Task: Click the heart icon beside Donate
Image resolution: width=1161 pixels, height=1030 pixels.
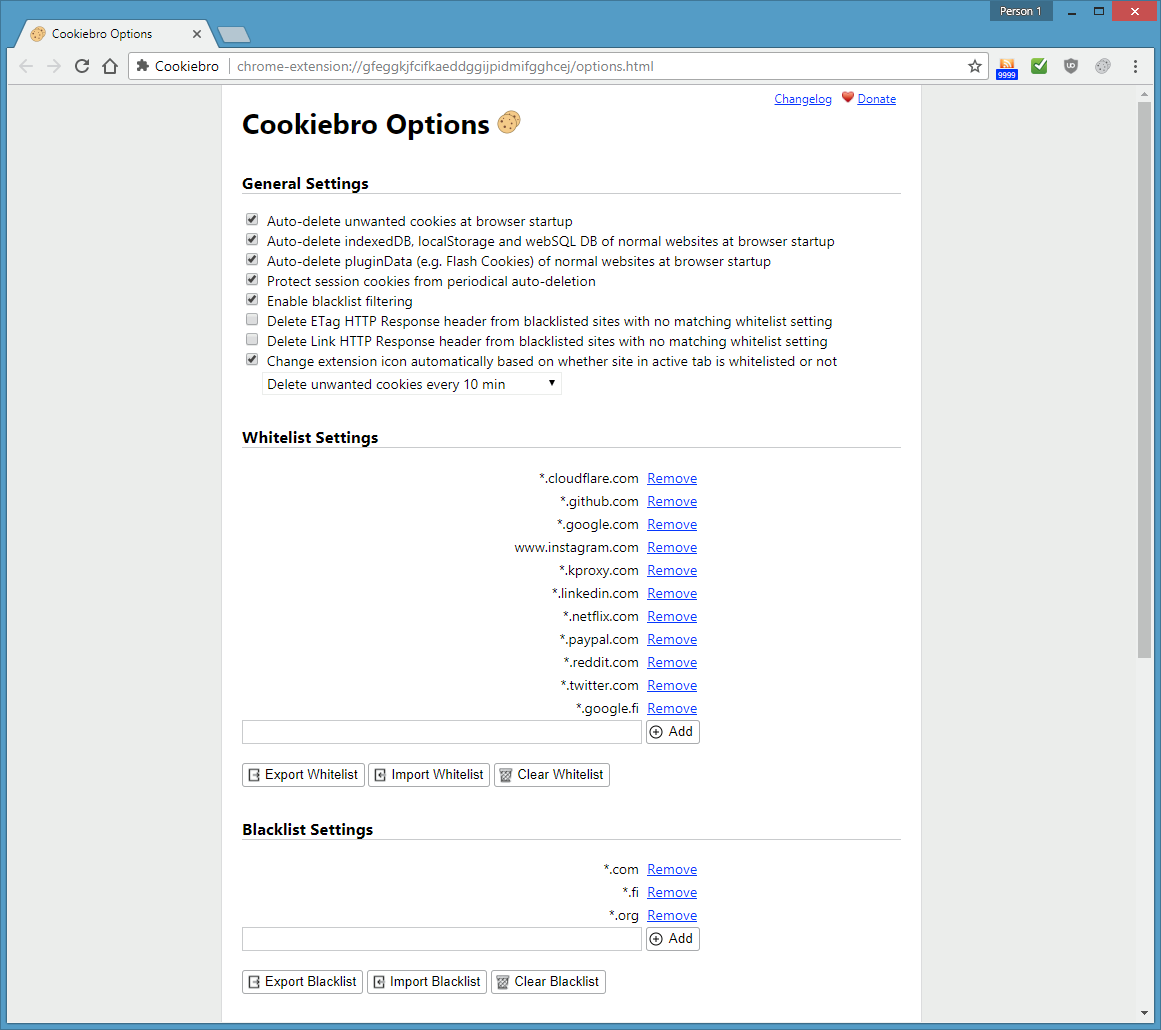Action: point(848,98)
